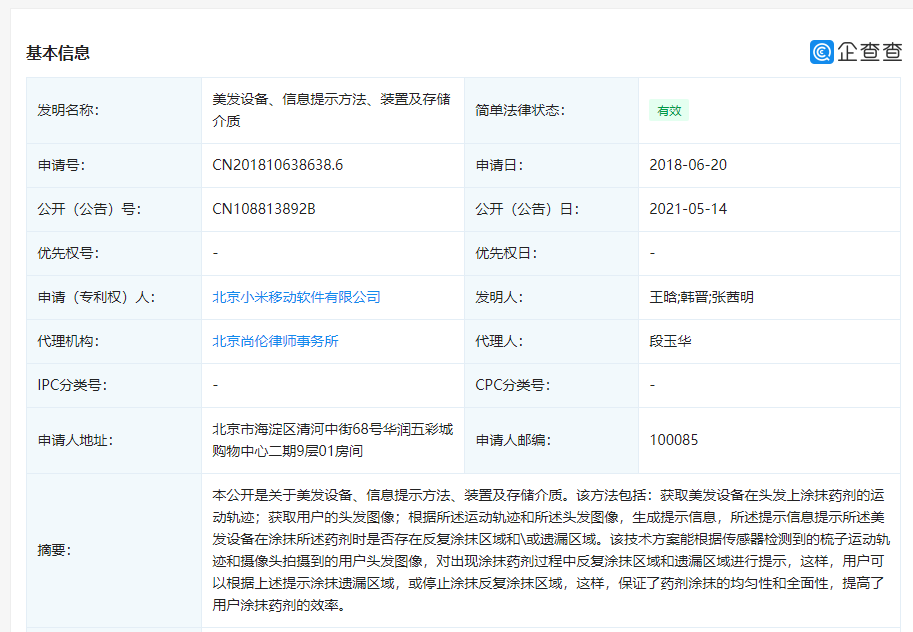The image size is (913, 632).
Task: Click the publication date 2021-05-14
Action: click(688, 209)
